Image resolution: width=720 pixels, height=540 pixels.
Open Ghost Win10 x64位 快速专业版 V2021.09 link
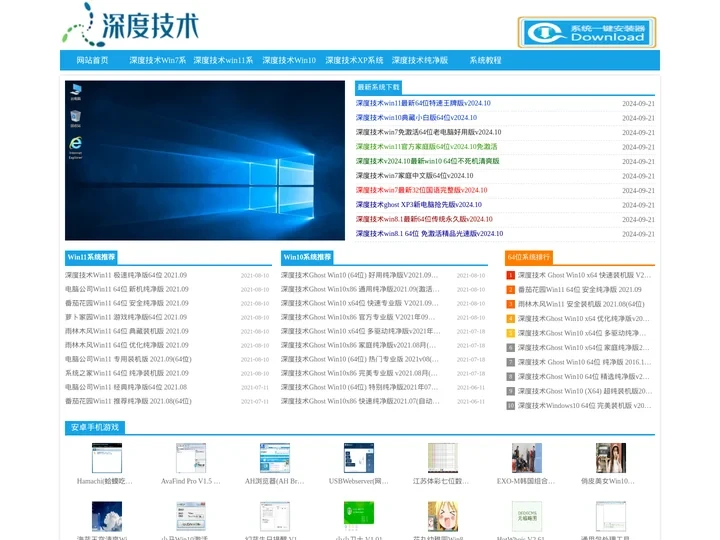(x=360, y=304)
